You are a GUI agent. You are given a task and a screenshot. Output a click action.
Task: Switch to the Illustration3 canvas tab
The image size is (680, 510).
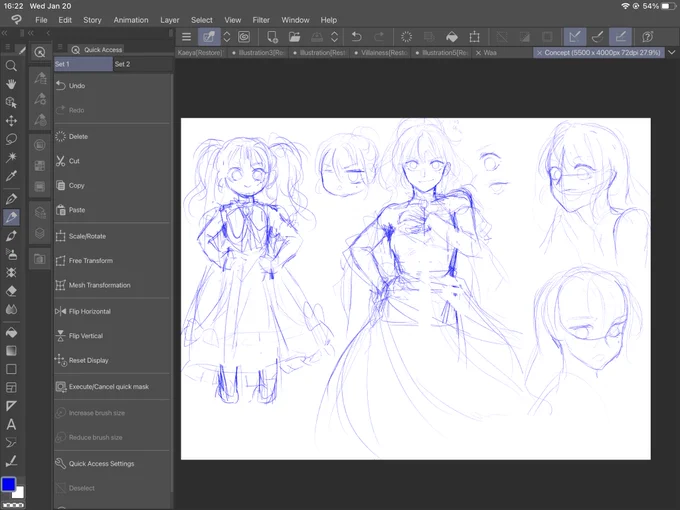258,52
